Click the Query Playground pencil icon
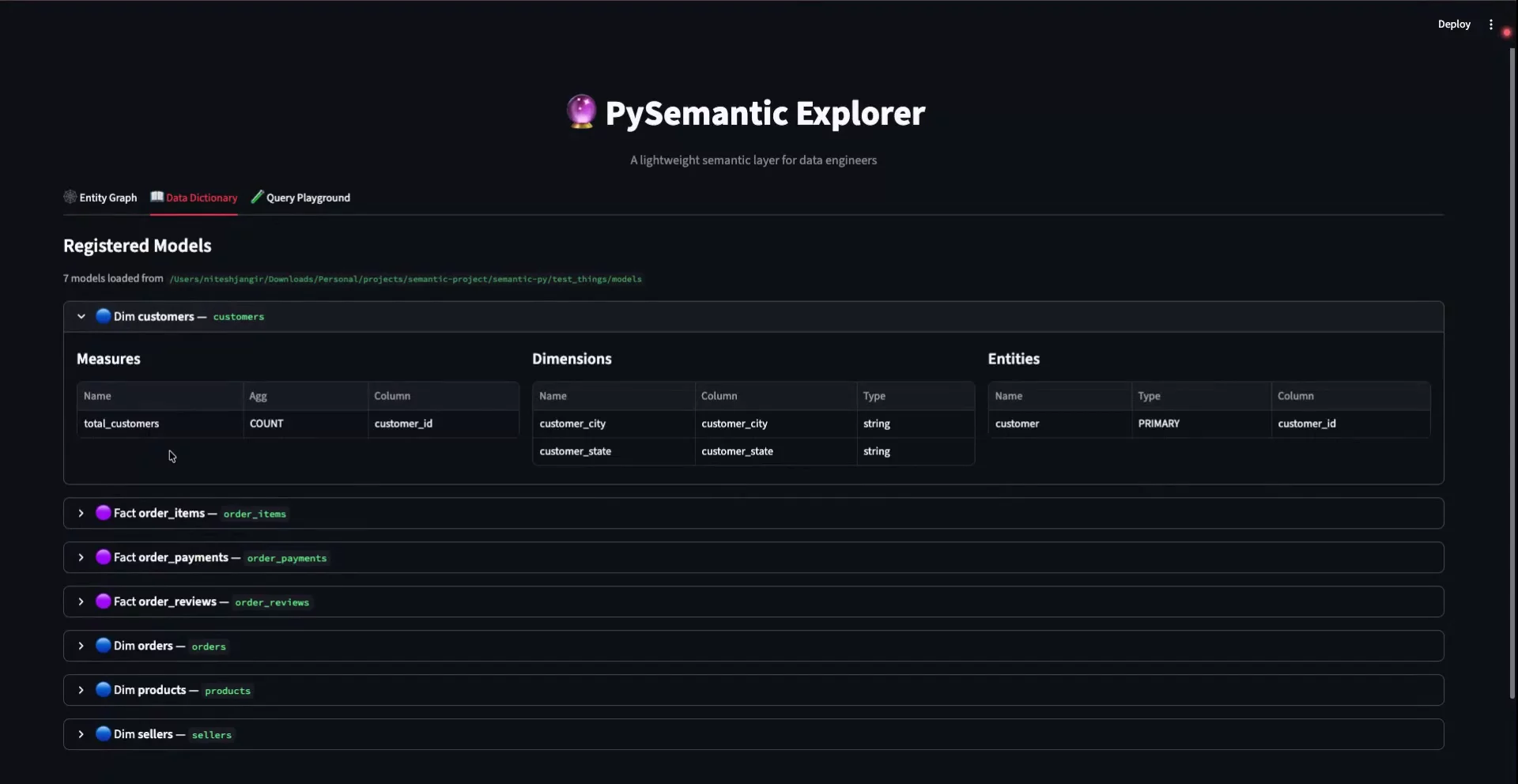Image resolution: width=1518 pixels, height=784 pixels. click(x=257, y=197)
